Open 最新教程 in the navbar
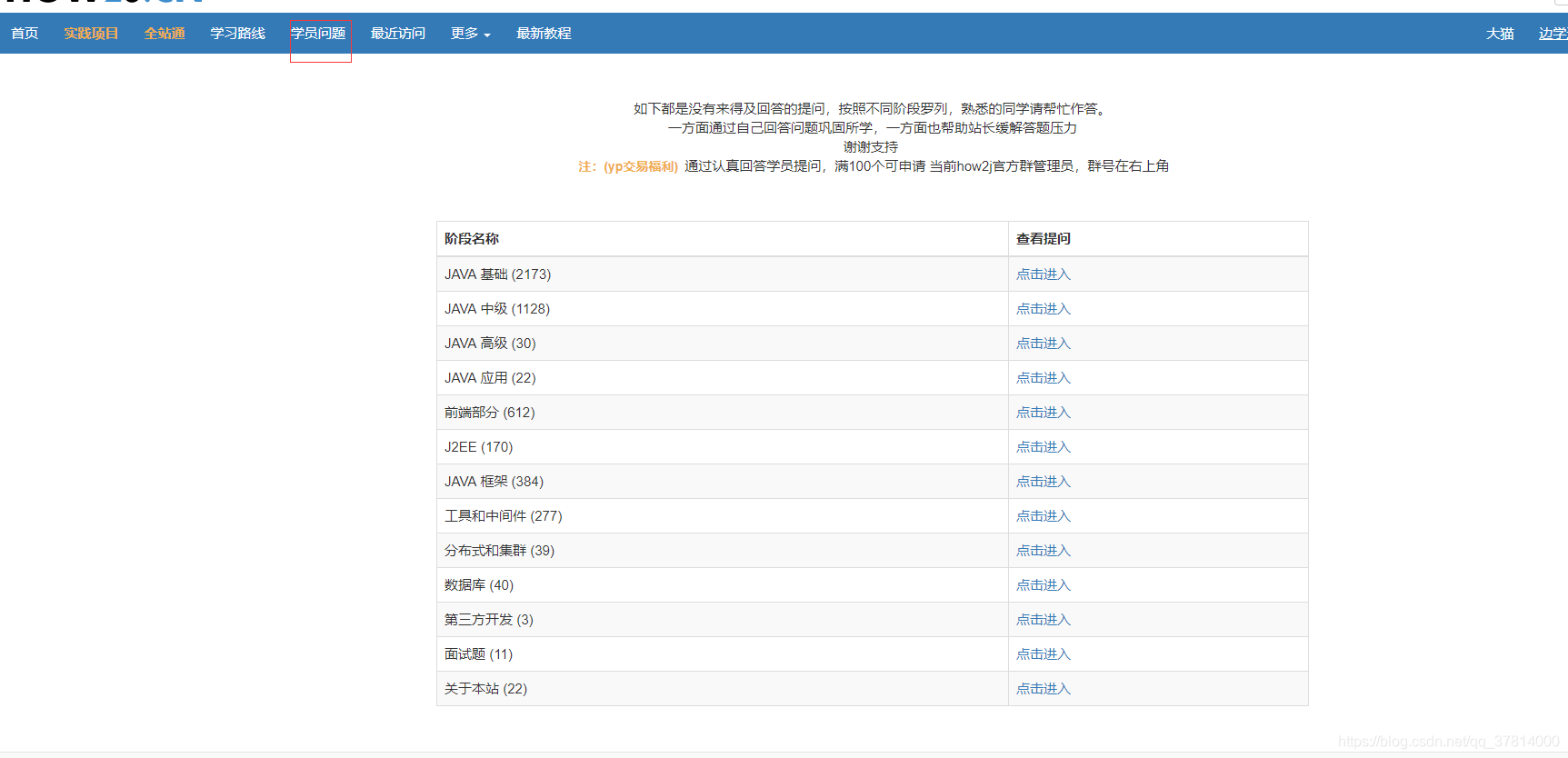The width and height of the screenshot is (1568, 758). coord(544,34)
